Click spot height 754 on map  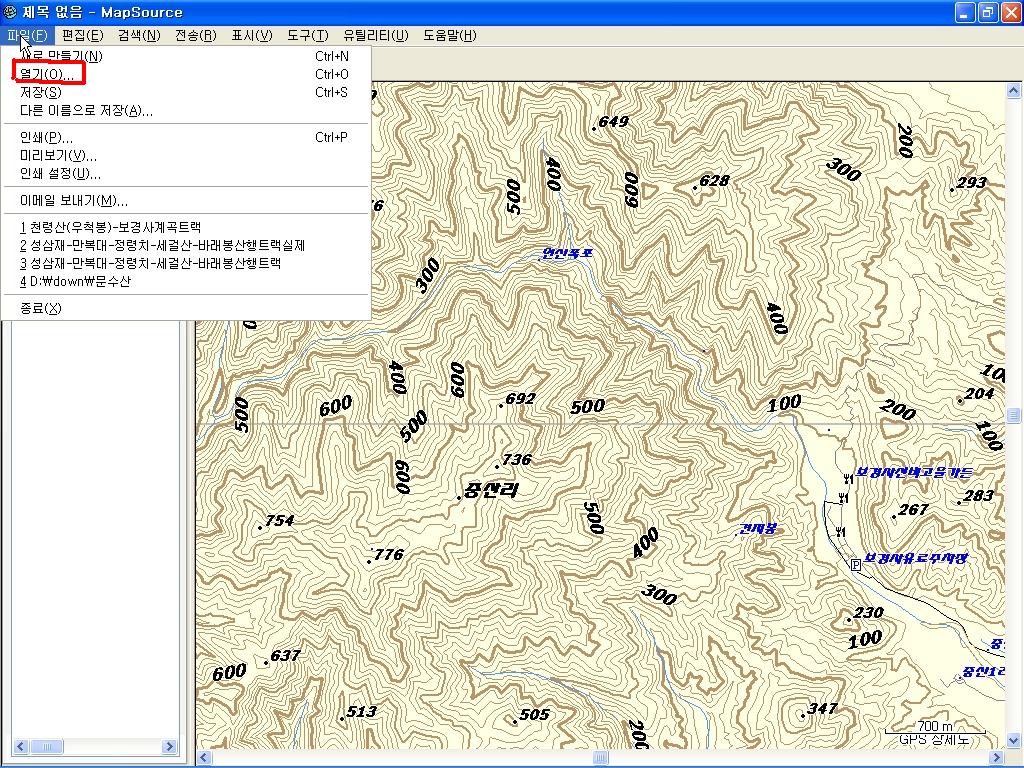click(279, 520)
